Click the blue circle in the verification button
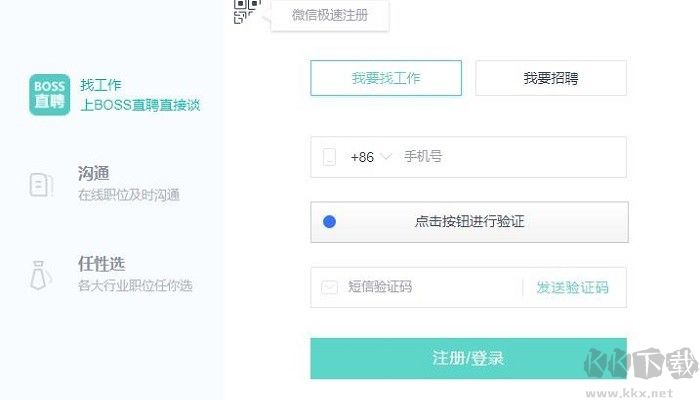This screenshot has width=700, height=400. 330,222
